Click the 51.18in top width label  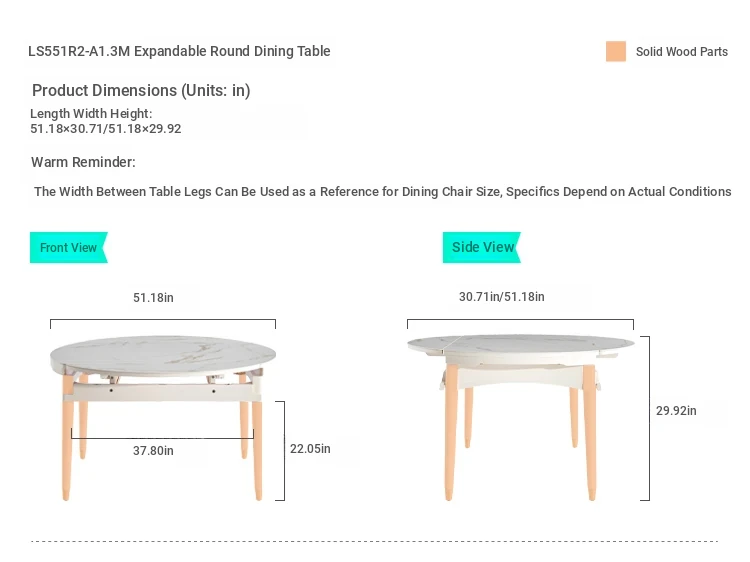coord(153,298)
